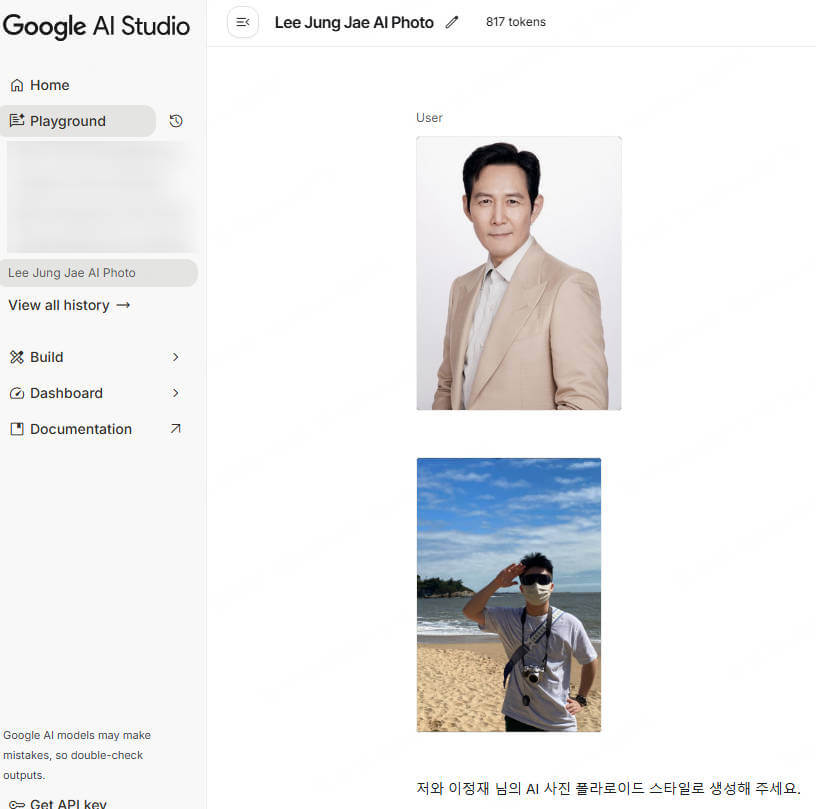Click the 817 tokens counter
The image size is (816, 809).
tap(516, 22)
